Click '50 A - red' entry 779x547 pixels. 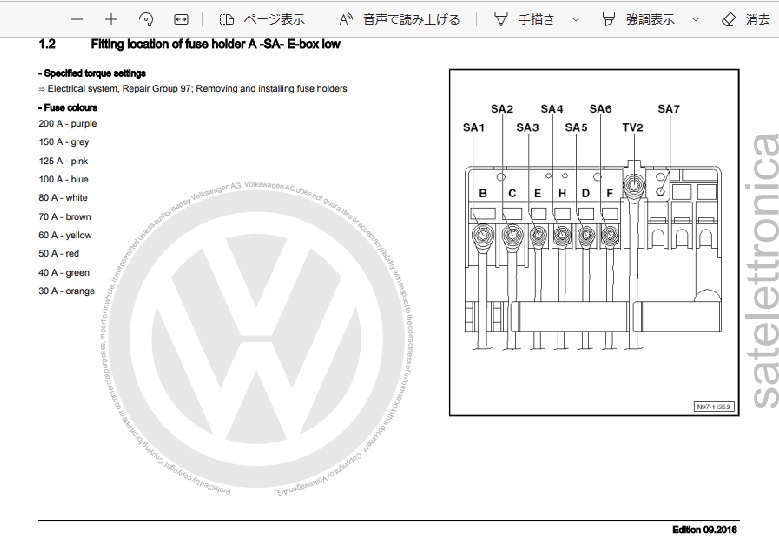click(x=59, y=254)
